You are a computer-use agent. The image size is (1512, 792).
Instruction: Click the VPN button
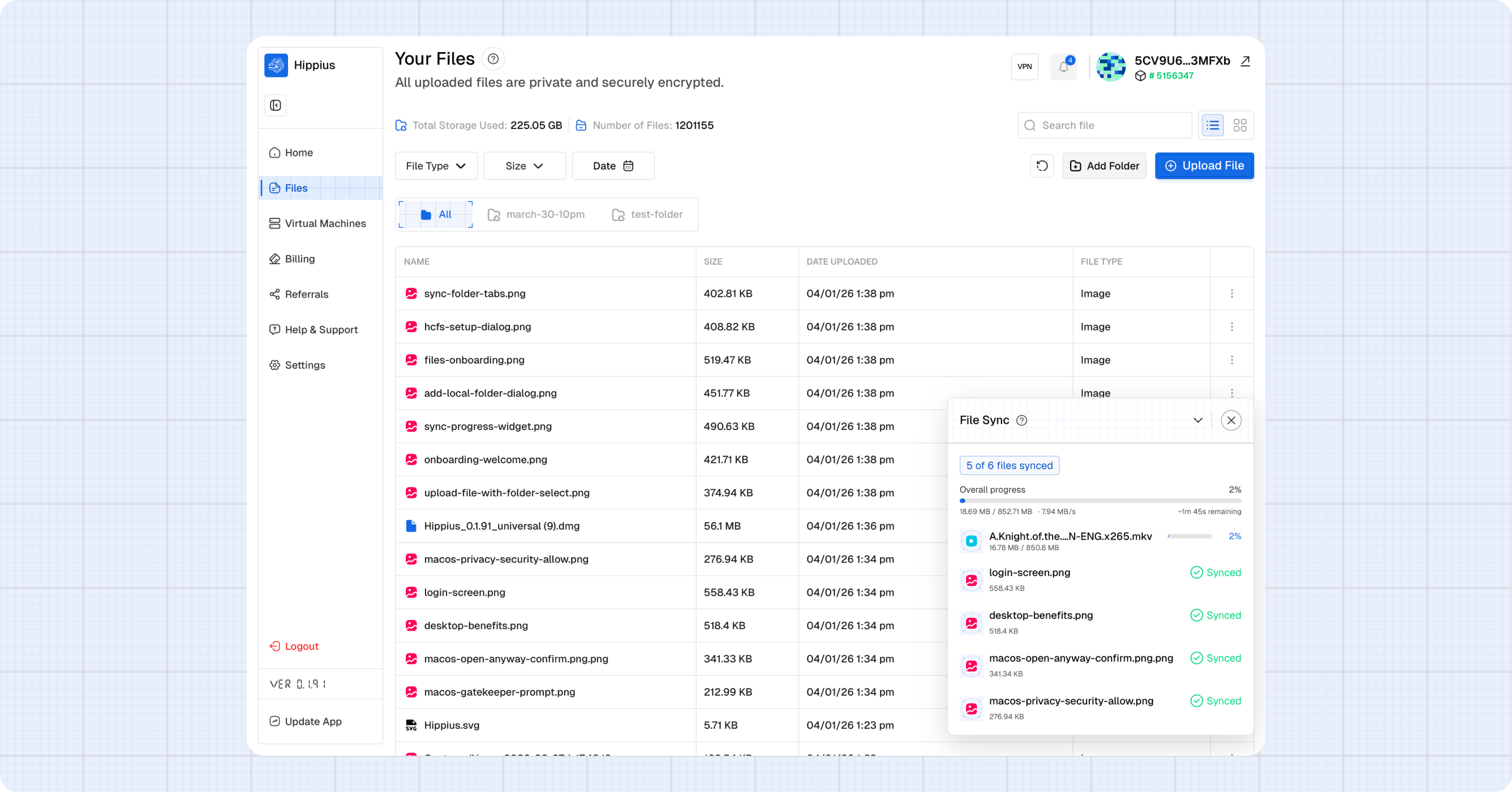(1024, 67)
